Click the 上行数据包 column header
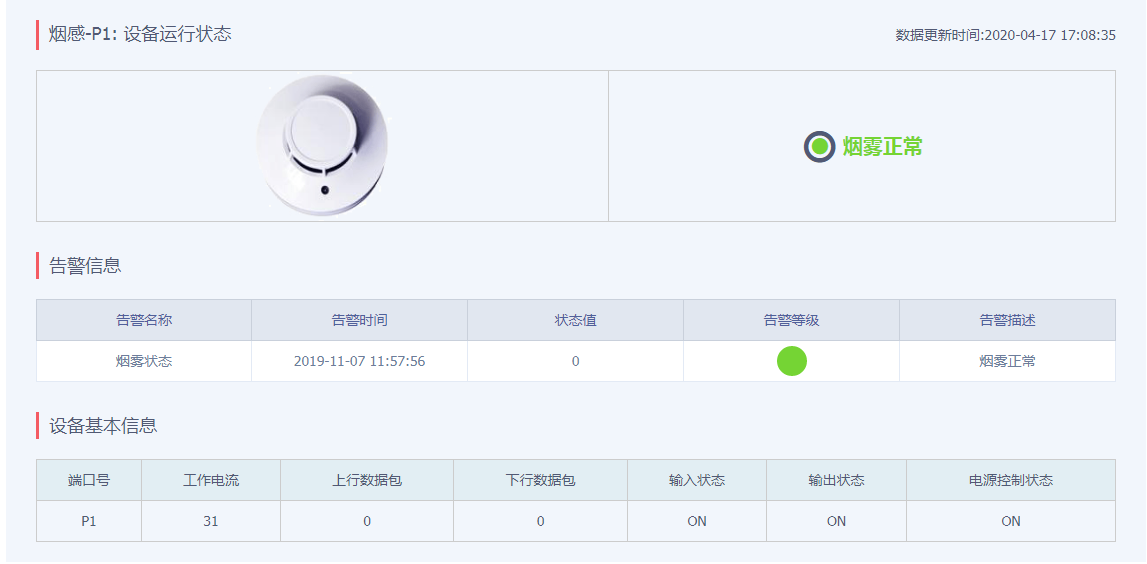The image size is (1147, 564). pyautogui.click(x=367, y=480)
